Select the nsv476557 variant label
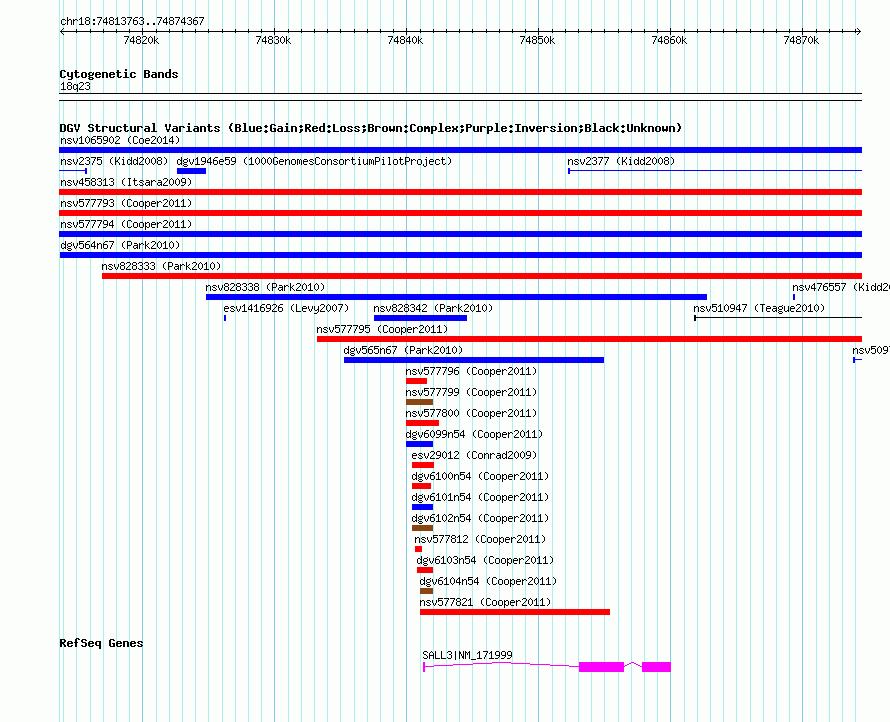The width and height of the screenshot is (890, 722). click(x=841, y=287)
